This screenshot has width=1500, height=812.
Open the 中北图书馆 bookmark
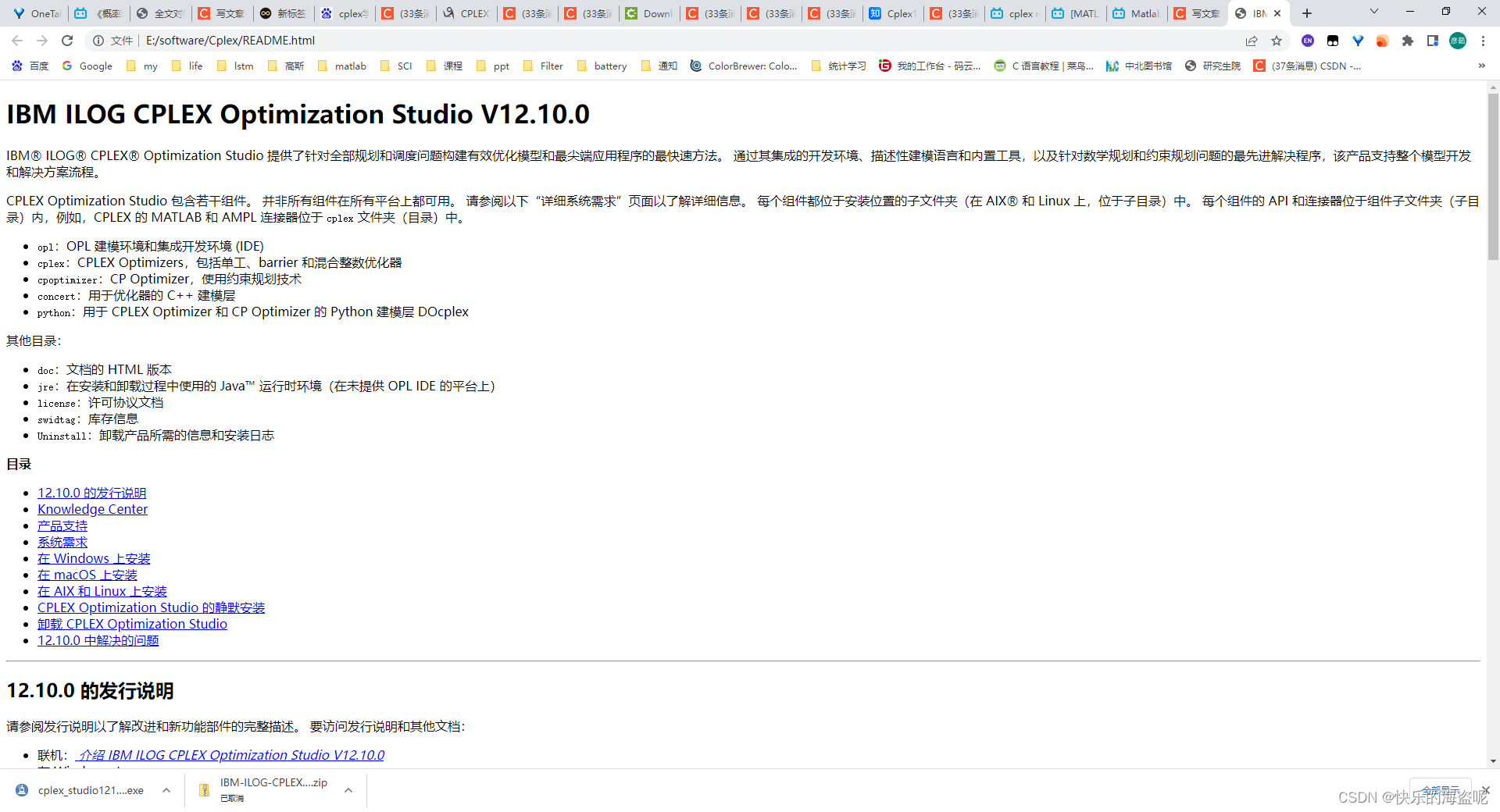click(x=1139, y=66)
